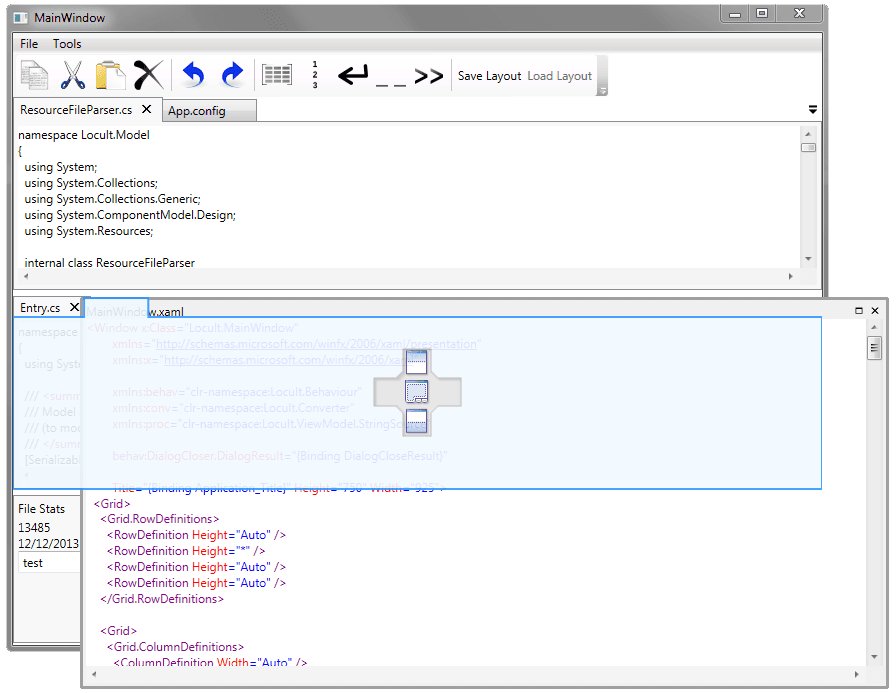Close the Entry.cs tab
The image size is (896, 693).
pyautogui.click(x=75, y=308)
